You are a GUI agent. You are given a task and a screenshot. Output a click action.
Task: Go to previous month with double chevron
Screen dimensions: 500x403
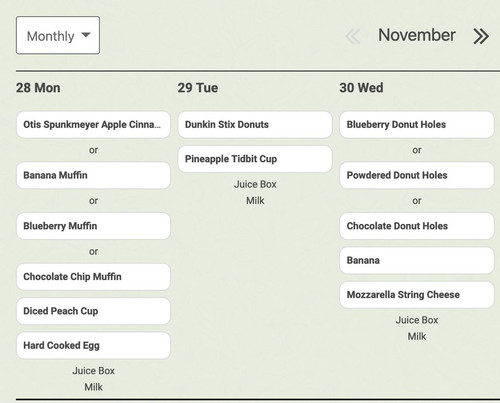353,36
